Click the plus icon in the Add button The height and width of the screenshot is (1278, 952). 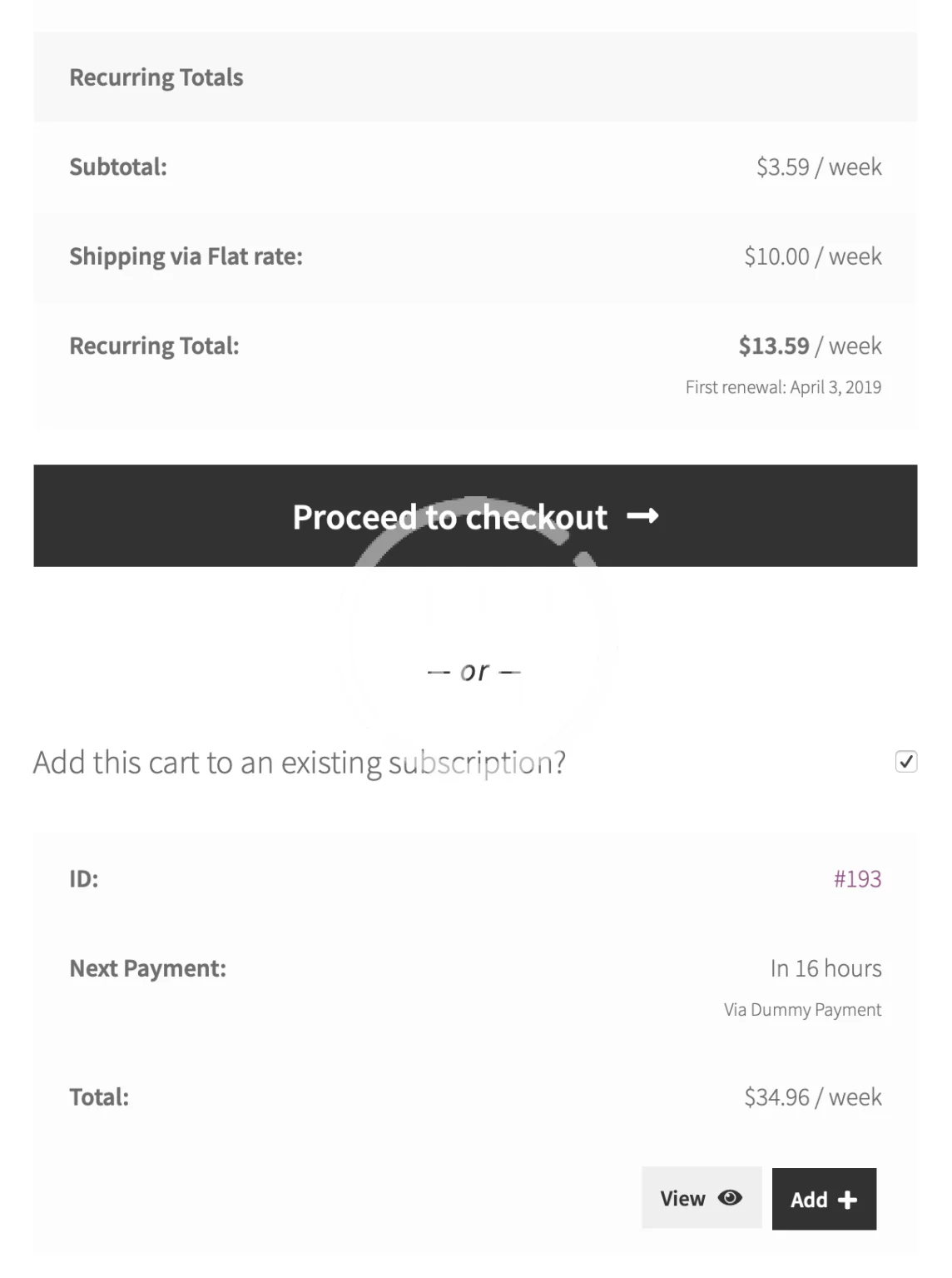[847, 1200]
